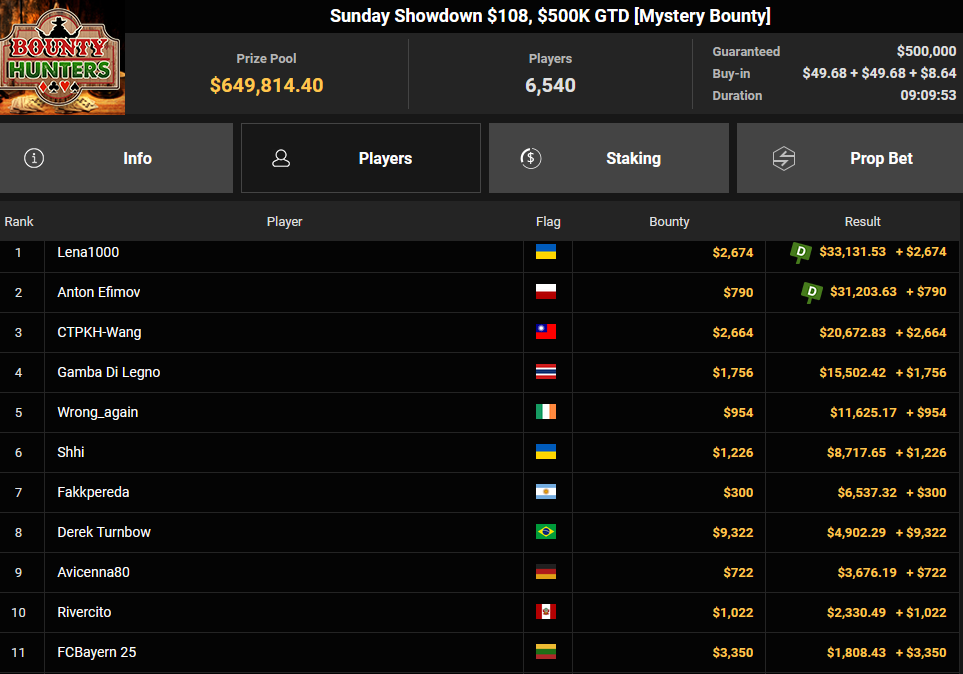Click the buy-in value $49.68 + $49.68 + $8.64
Image resolution: width=963 pixels, height=674 pixels.
(879, 73)
